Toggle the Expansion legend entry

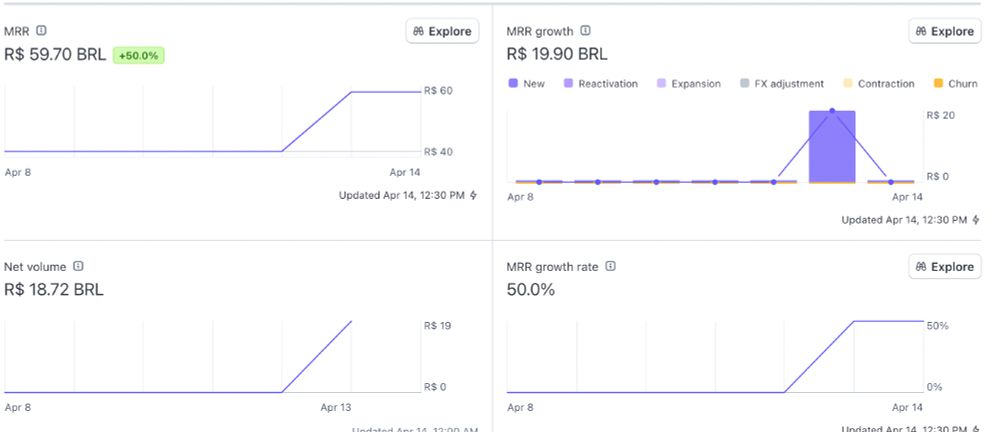click(x=688, y=84)
